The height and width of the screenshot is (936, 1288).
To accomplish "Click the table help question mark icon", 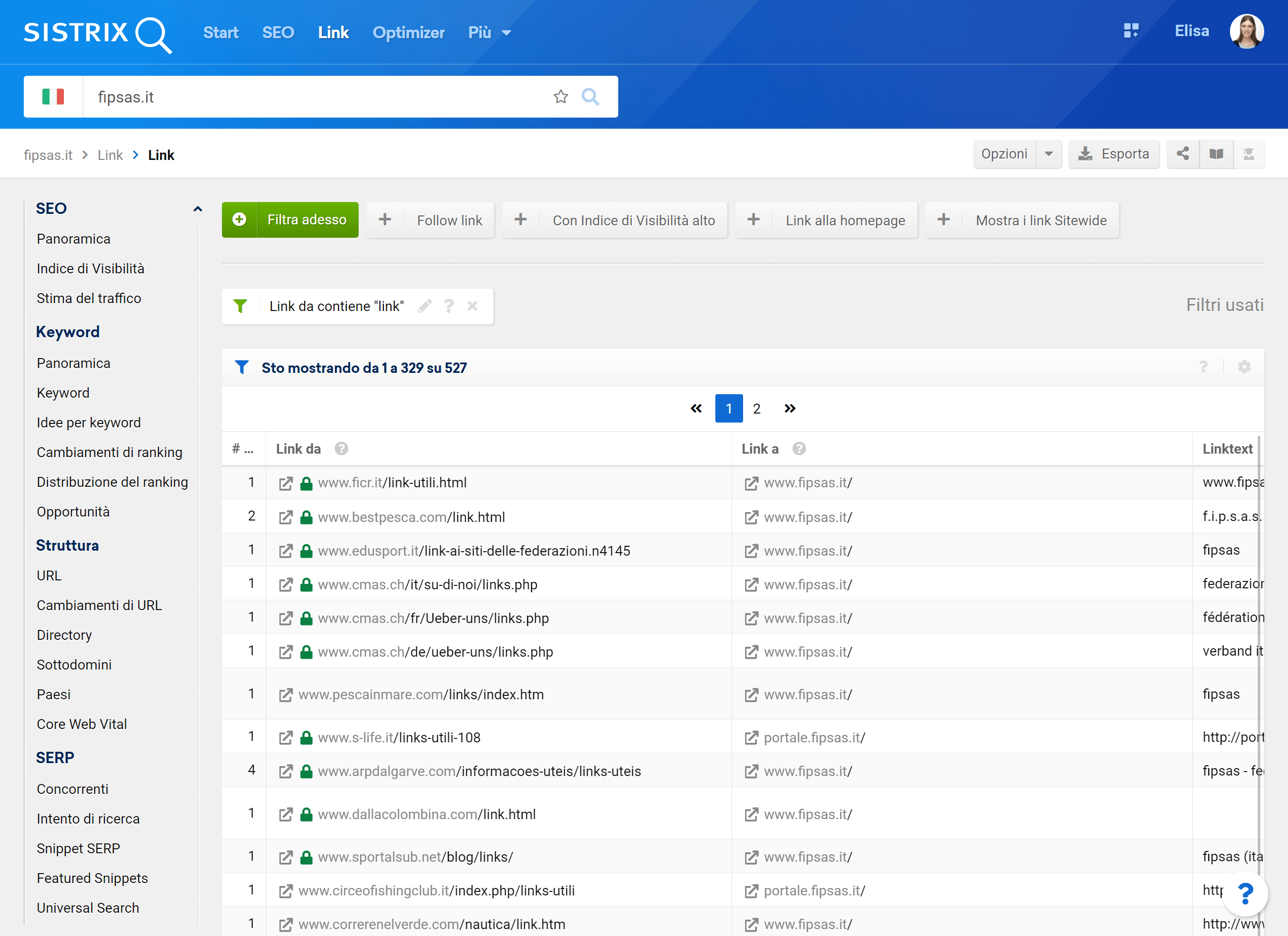I will tap(1203, 366).
